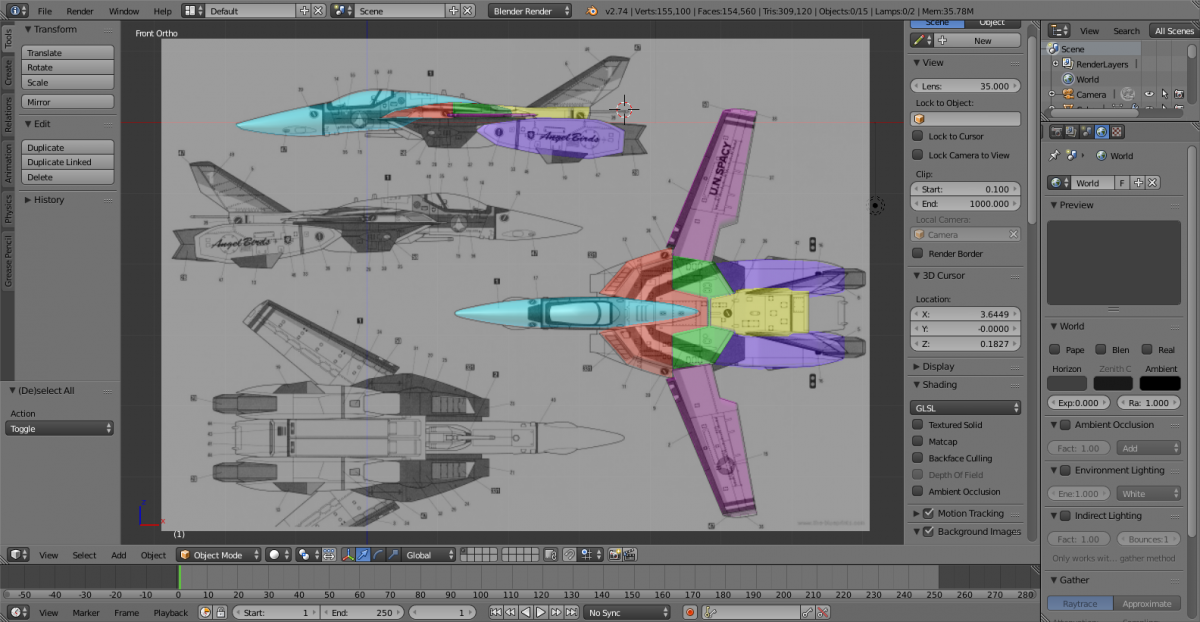Click the OpenGL render image camera icon
Image resolution: width=1200 pixels, height=622 pixels.
pyautogui.click(x=614, y=555)
